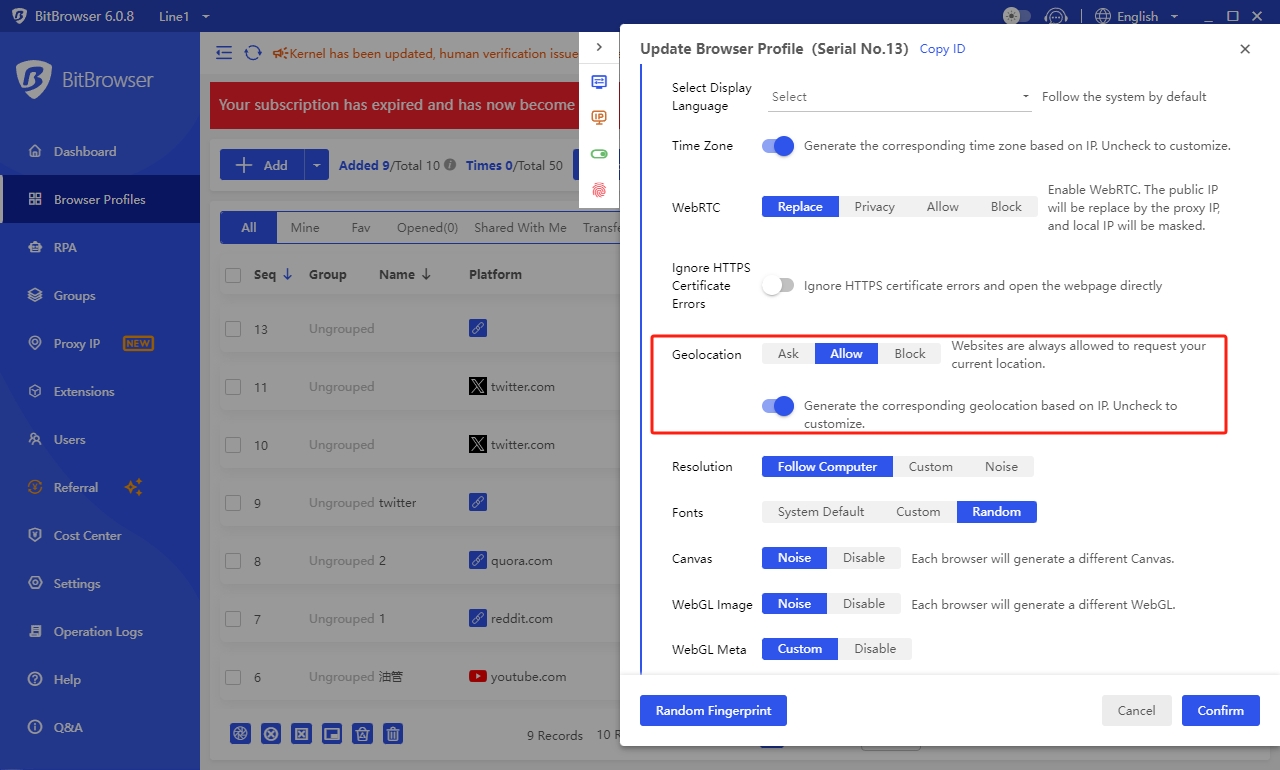1280x770 pixels.
Task: Open the Line1 dropdown in title bar
Action: click(x=184, y=16)
